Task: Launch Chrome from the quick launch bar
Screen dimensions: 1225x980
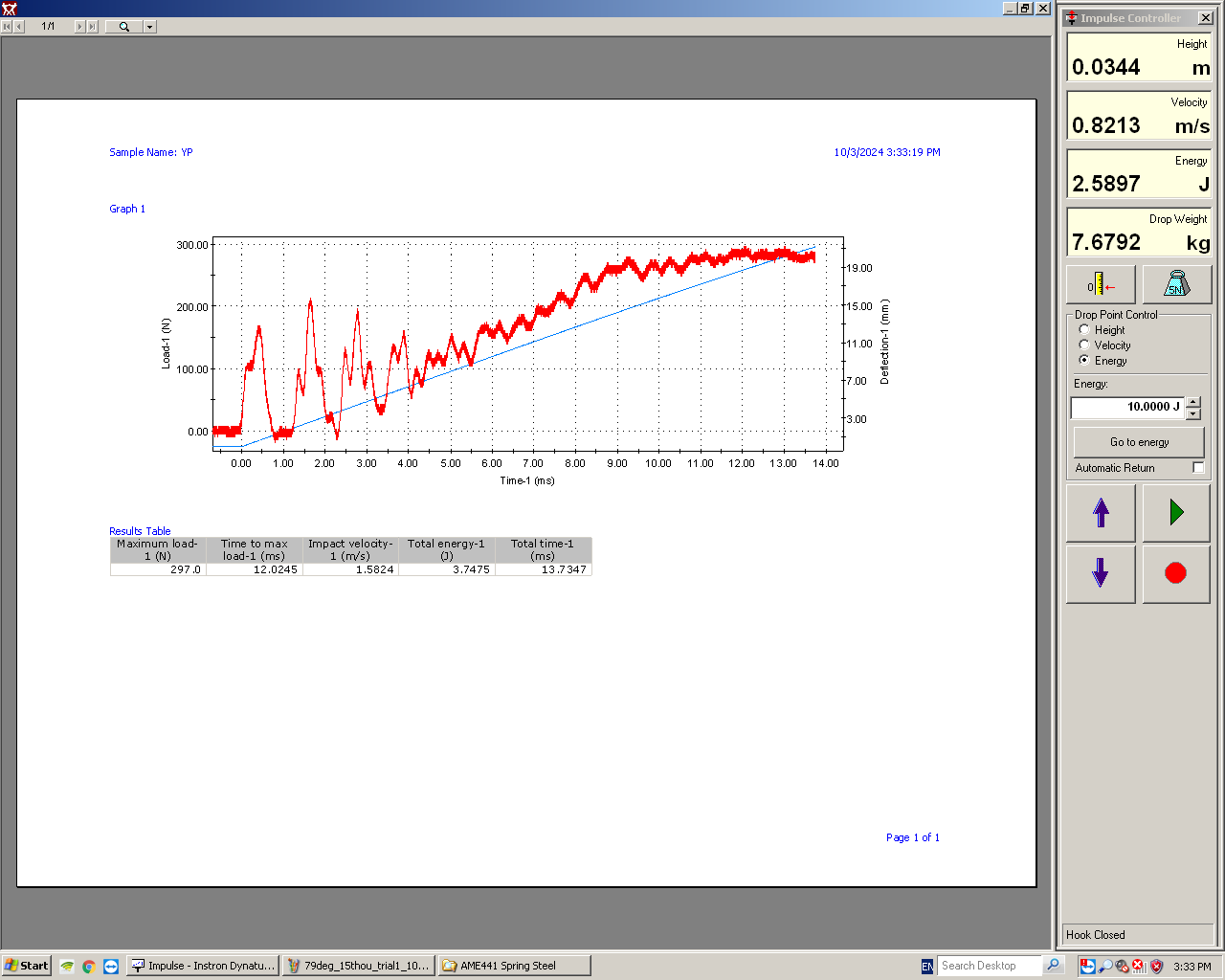Action: pos(88,966)
